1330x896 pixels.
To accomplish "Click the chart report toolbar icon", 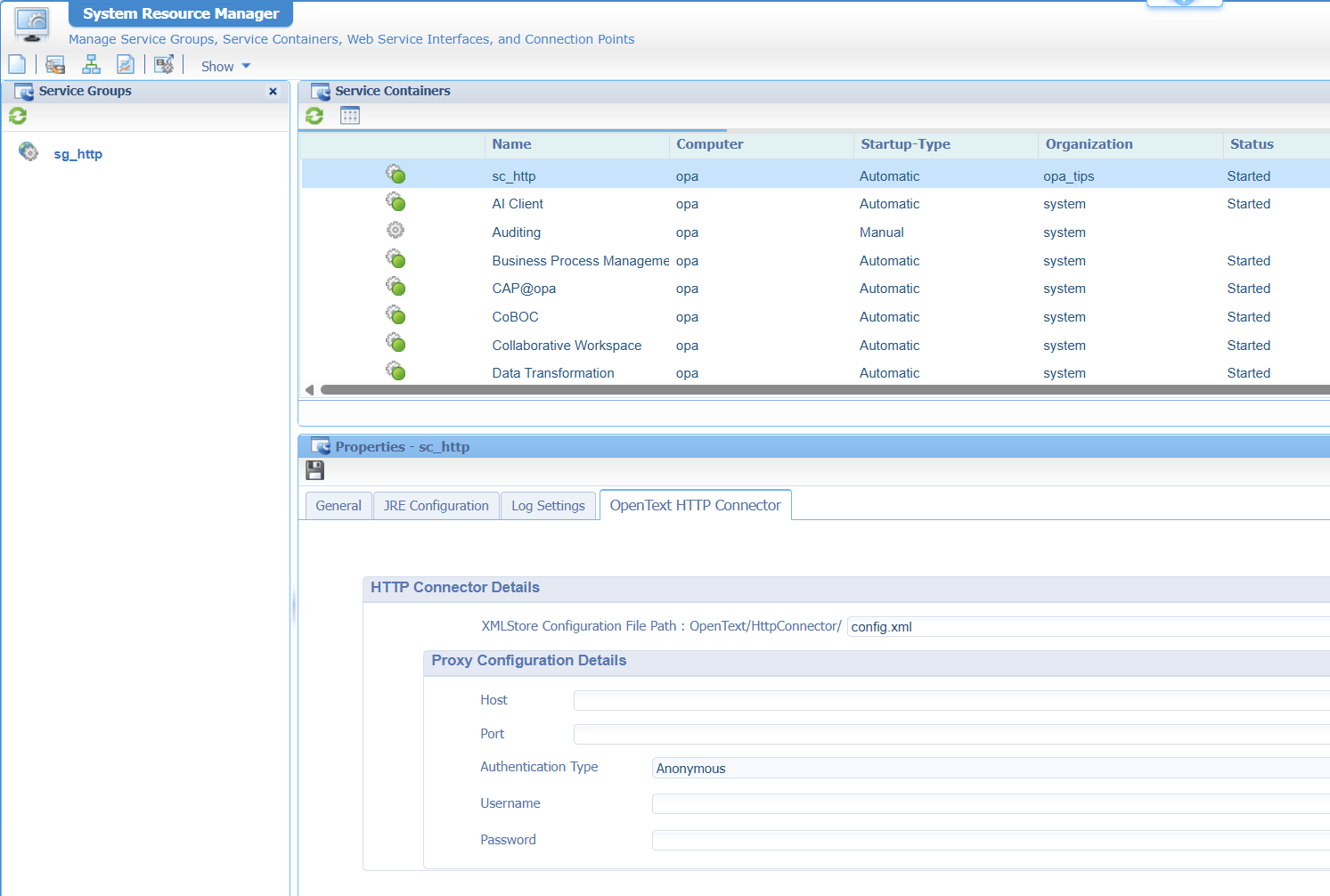I will pos(126,64).
